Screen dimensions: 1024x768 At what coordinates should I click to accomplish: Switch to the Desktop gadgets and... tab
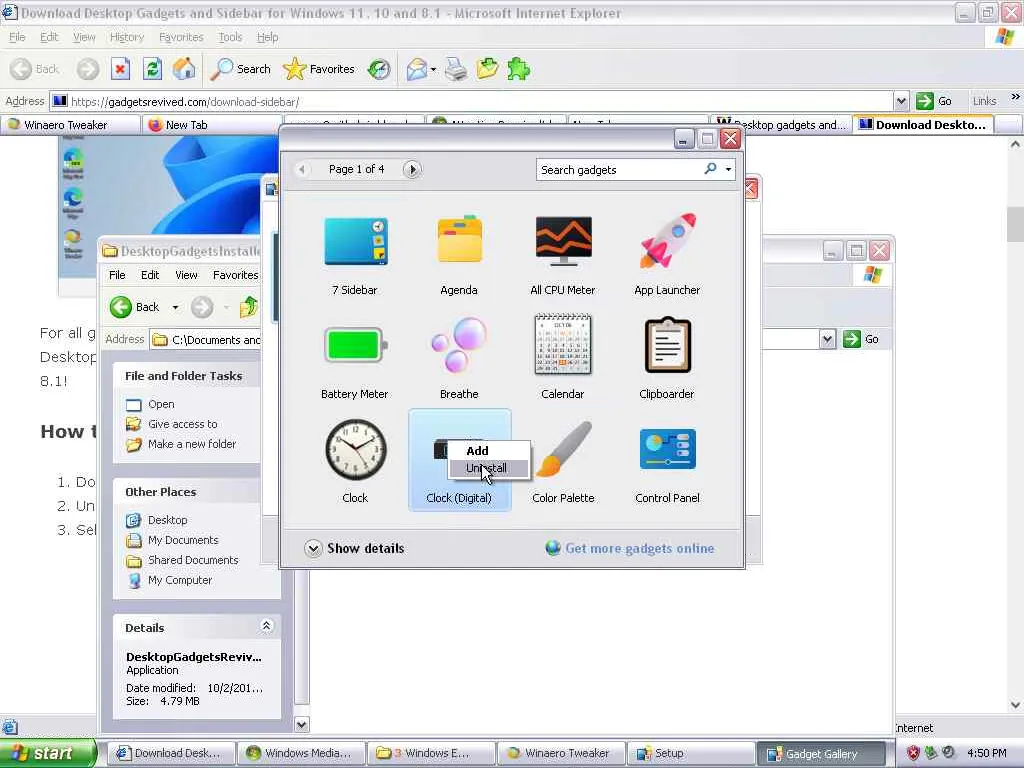coord(782,125)
